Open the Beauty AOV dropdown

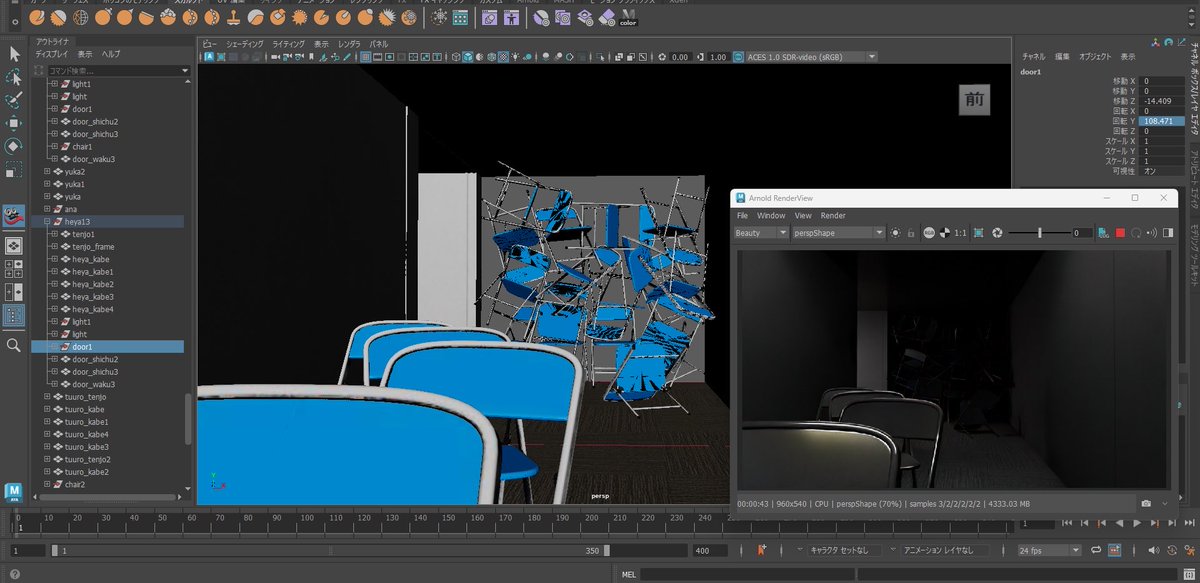tap(761, 233)
